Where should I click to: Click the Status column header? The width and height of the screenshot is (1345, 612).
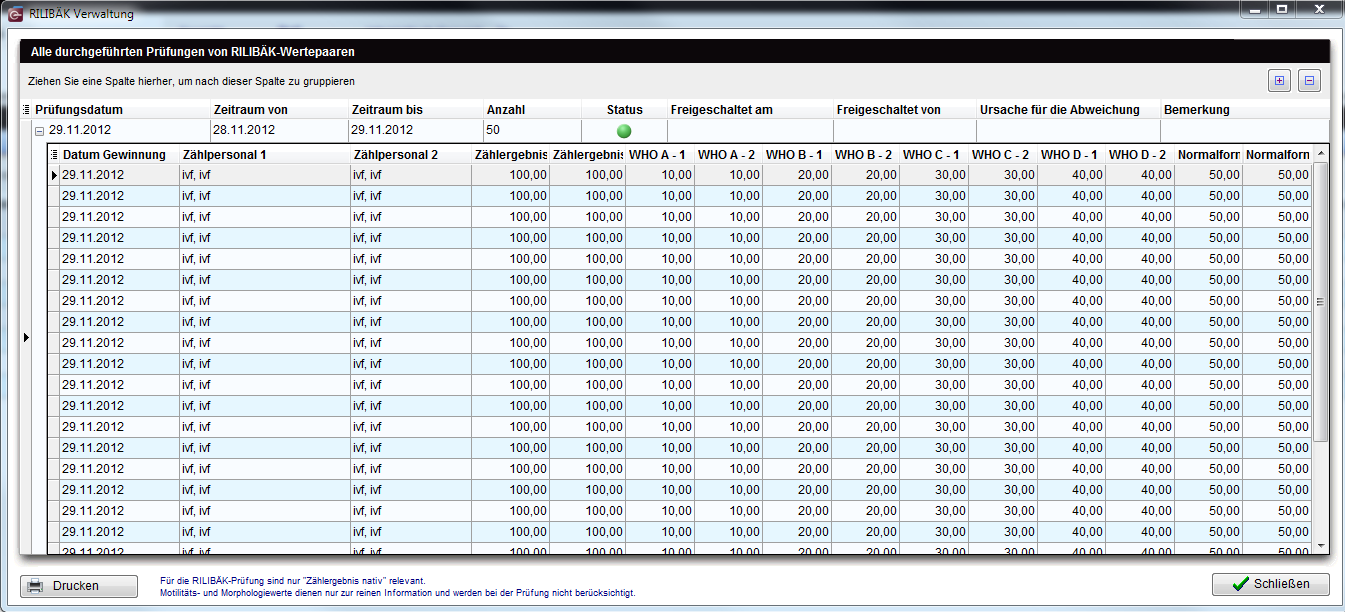click(x=624, y=109)
